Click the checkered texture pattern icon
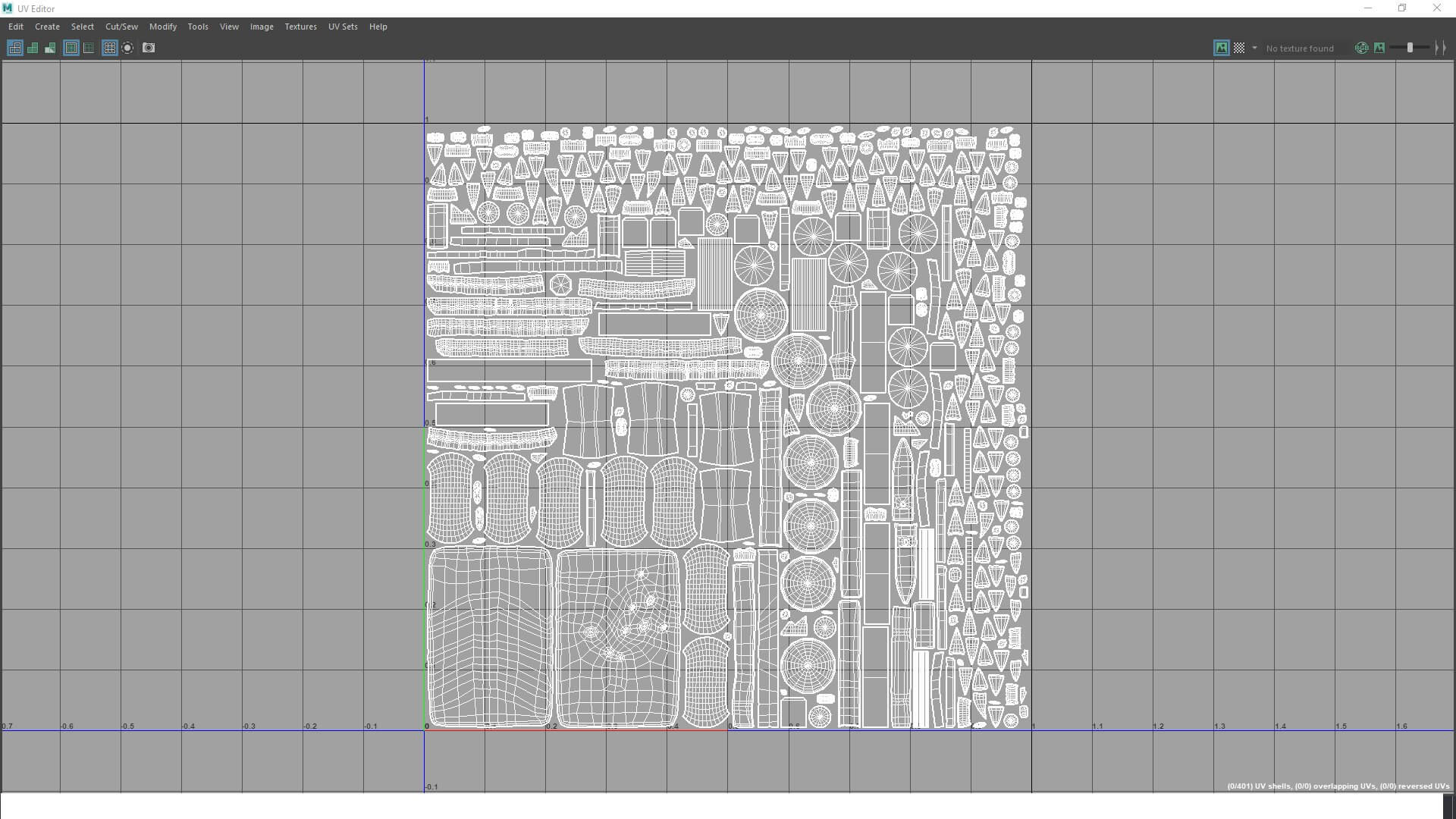1456x819 pixels. coord(1239,48)
